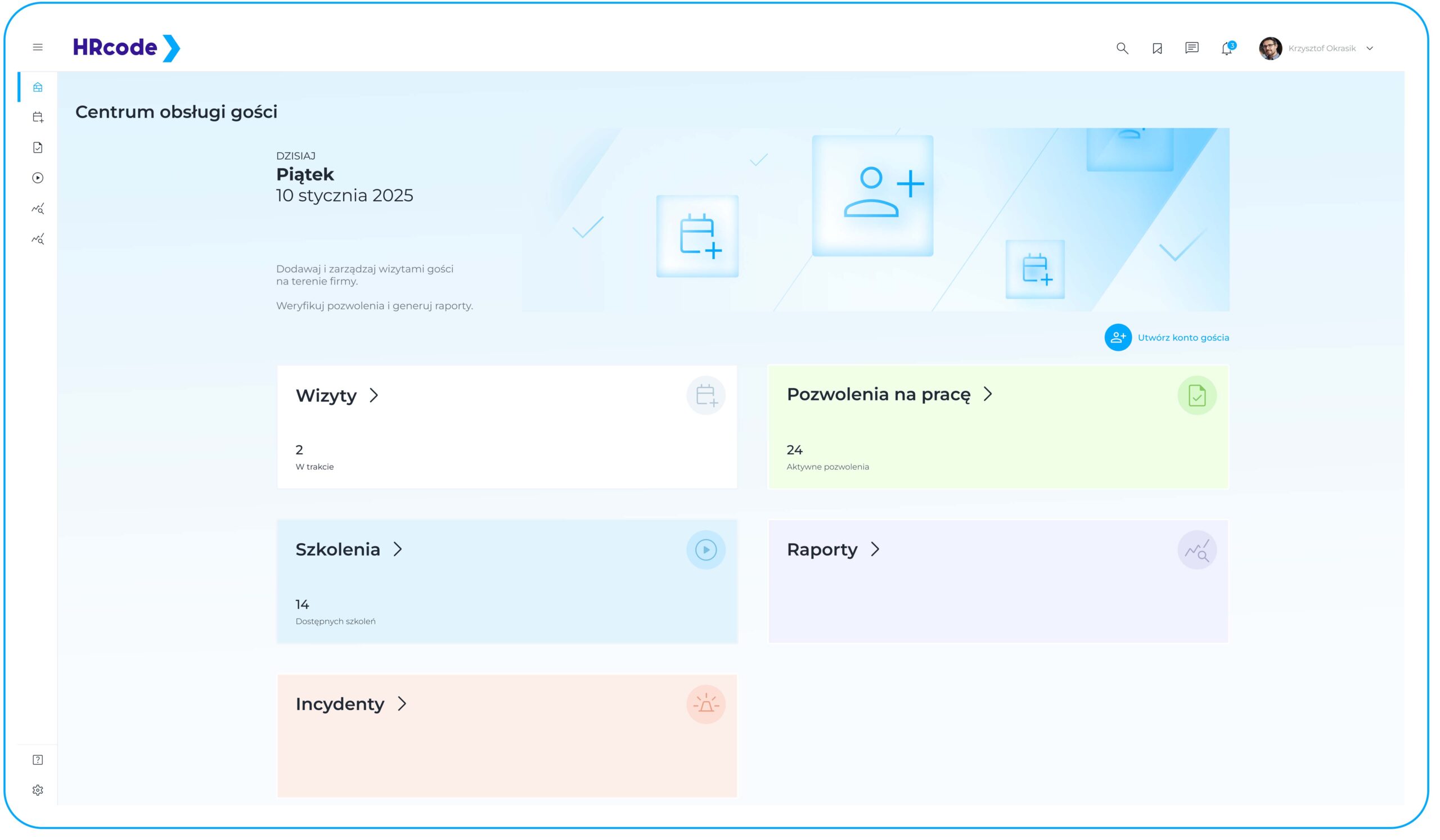Click the search magnifier icon
The height and width of the screenshot is (840, 1440).
[x=1122, y=48]
